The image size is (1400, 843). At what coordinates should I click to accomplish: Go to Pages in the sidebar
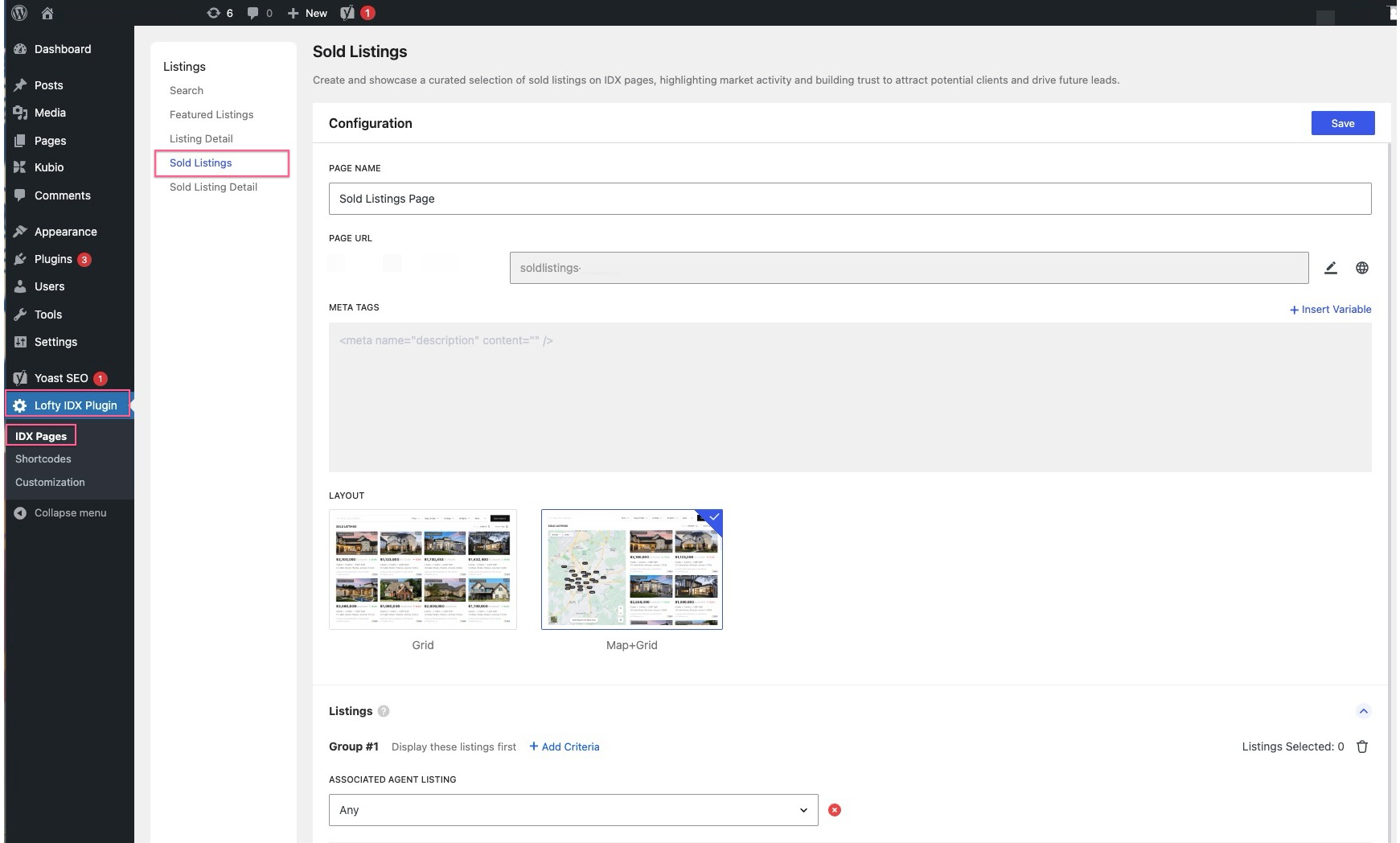[x=50, y=141]
